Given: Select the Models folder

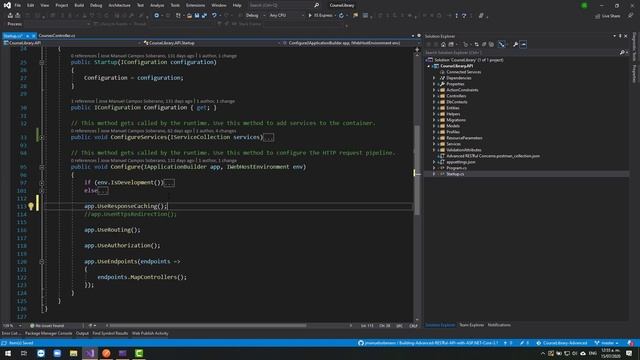Looking at the screenshot, I should pyautogui.click(x=453, y=126).
